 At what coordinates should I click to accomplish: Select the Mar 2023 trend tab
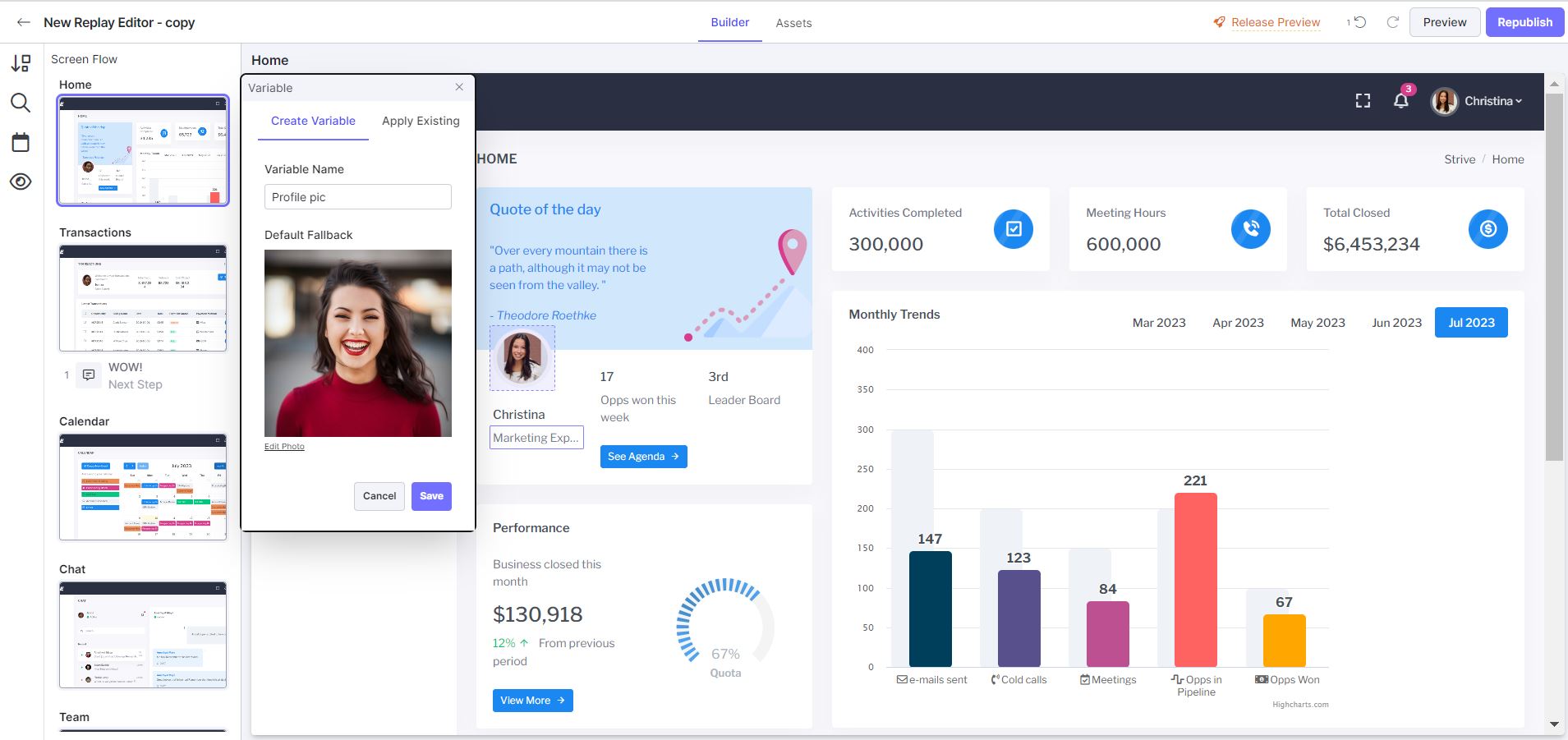1159,323
